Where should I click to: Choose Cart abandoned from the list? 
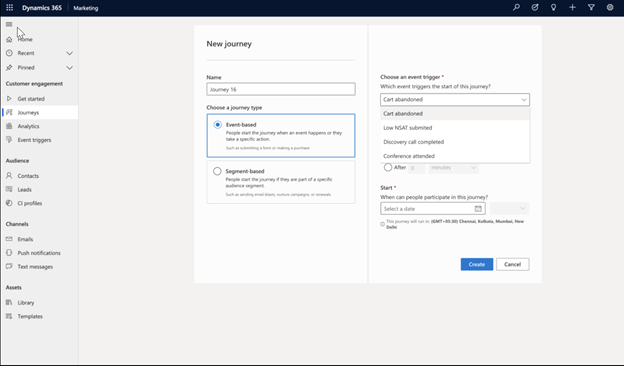tap(455, 113)
